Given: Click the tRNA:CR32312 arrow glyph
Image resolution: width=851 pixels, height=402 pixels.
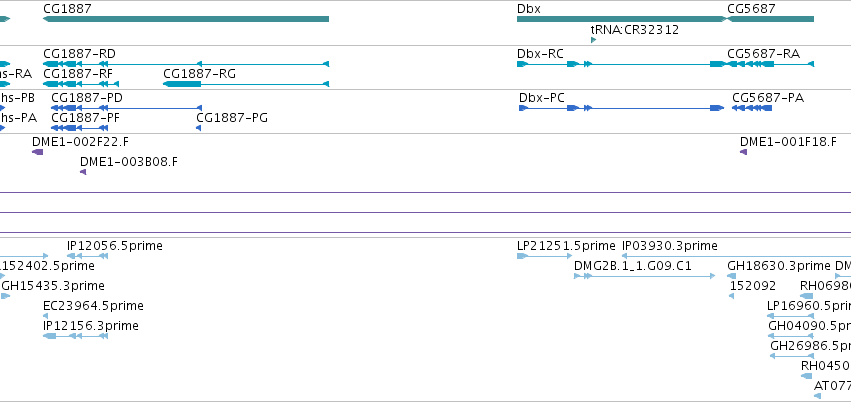Looking at the screenshot, I should [x=593, y=40].
